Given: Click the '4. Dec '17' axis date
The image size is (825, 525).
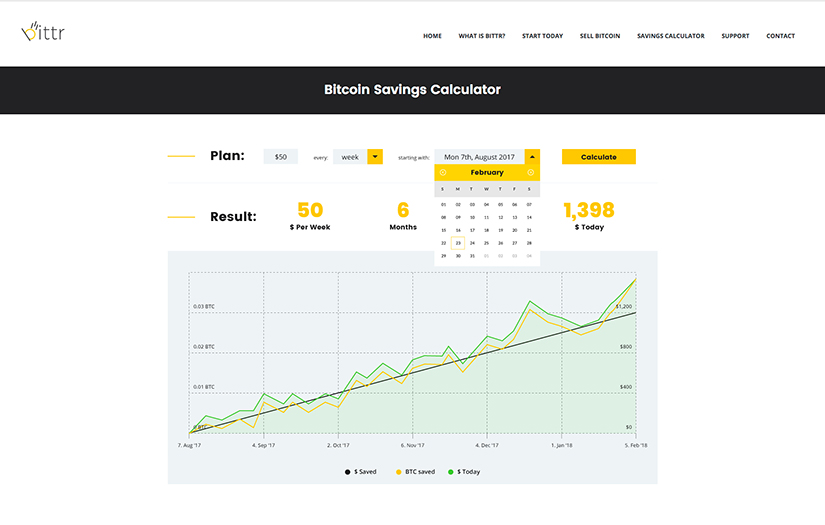Looking at the screenshot, I should tap(487, 445).
